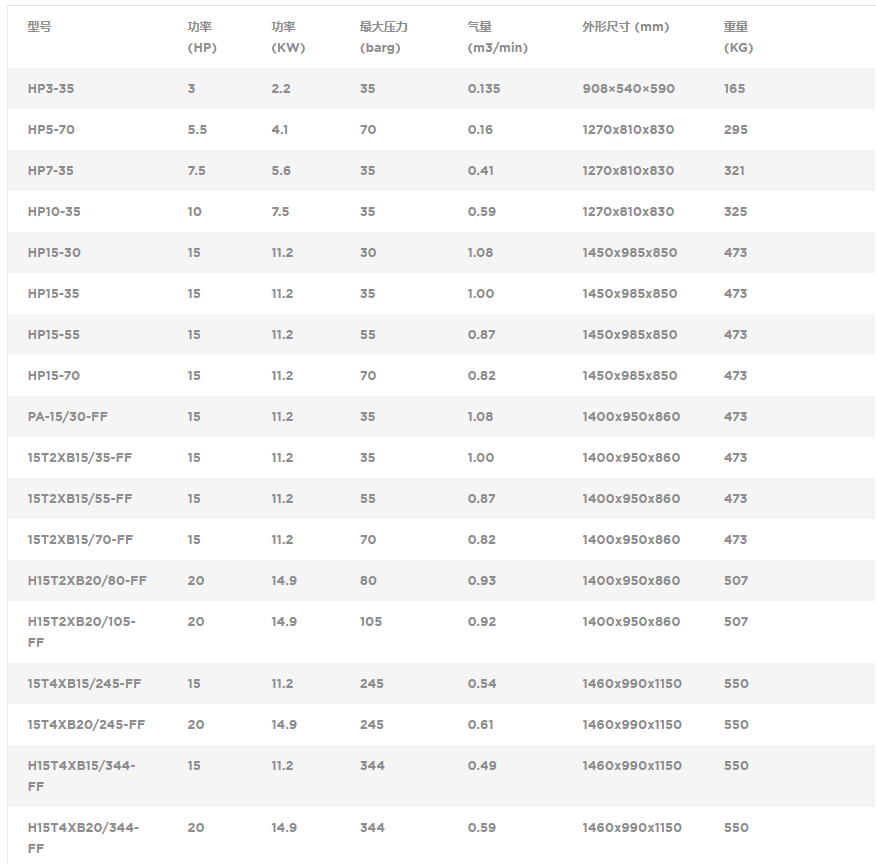Image resolution: width=876 pixels, height=864 pixels.
Task: Click the 重量 (KG) column header
Action: [x=738, y=37]
